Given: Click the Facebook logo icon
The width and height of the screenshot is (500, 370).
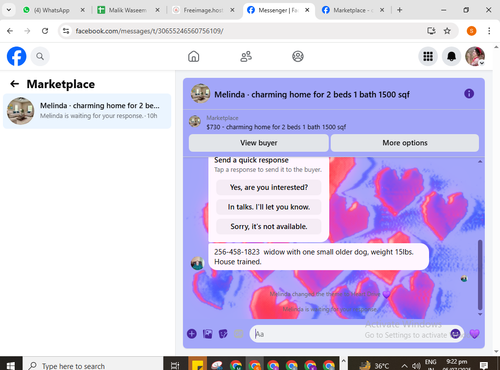Looking at the screenshot, I should pyautogui.click(x=16, y=56).
